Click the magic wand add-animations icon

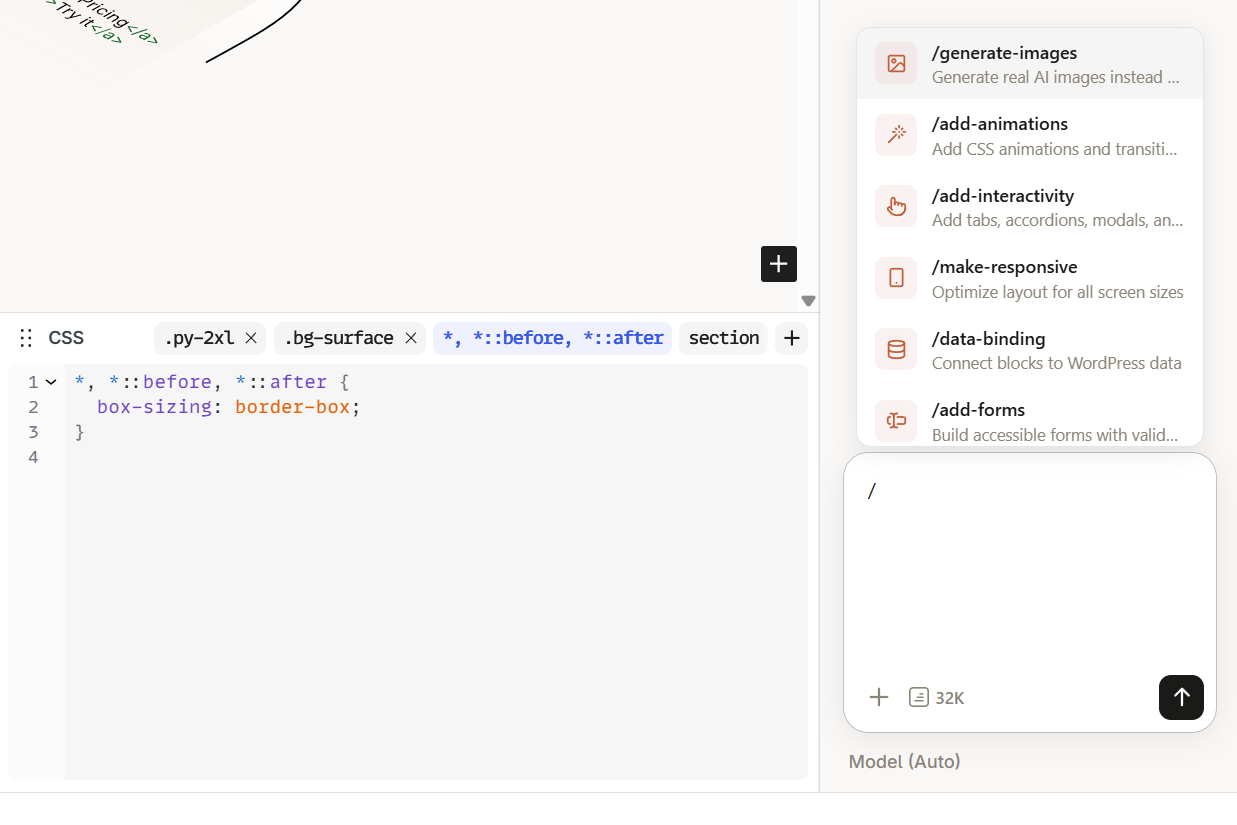point(896,135)
